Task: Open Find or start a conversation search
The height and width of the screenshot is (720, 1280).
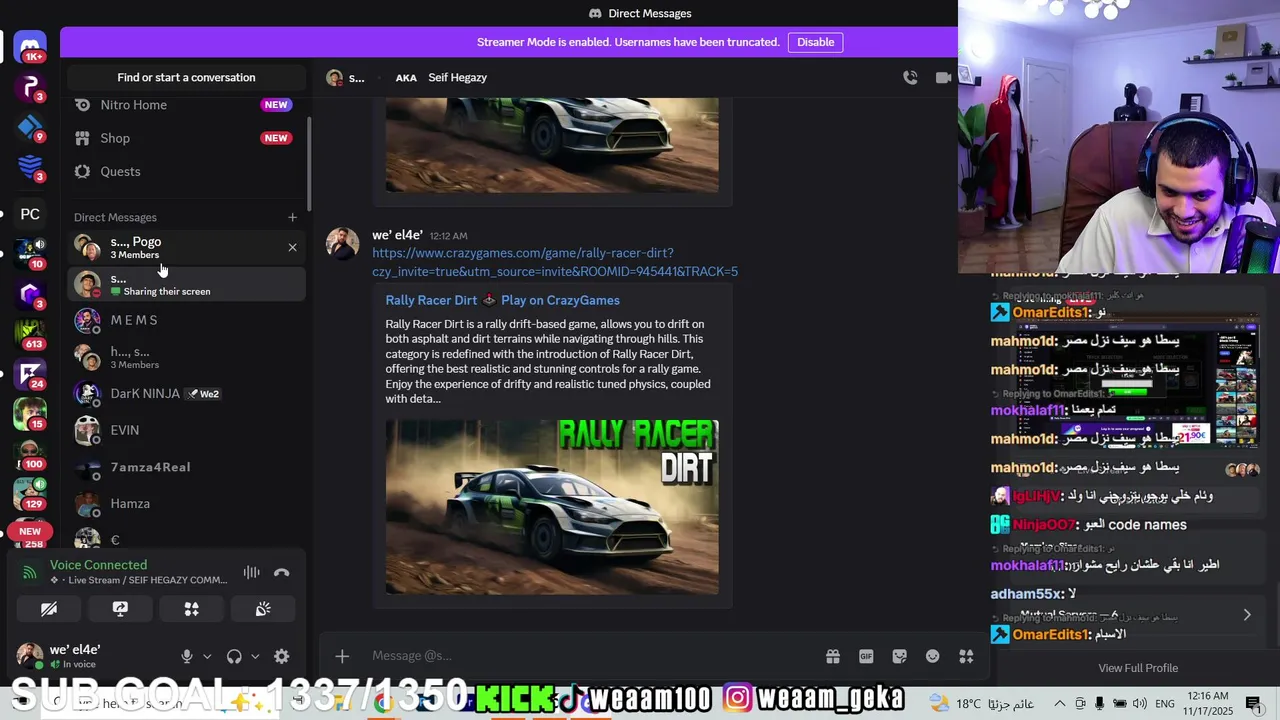Action: coord(186,77)
